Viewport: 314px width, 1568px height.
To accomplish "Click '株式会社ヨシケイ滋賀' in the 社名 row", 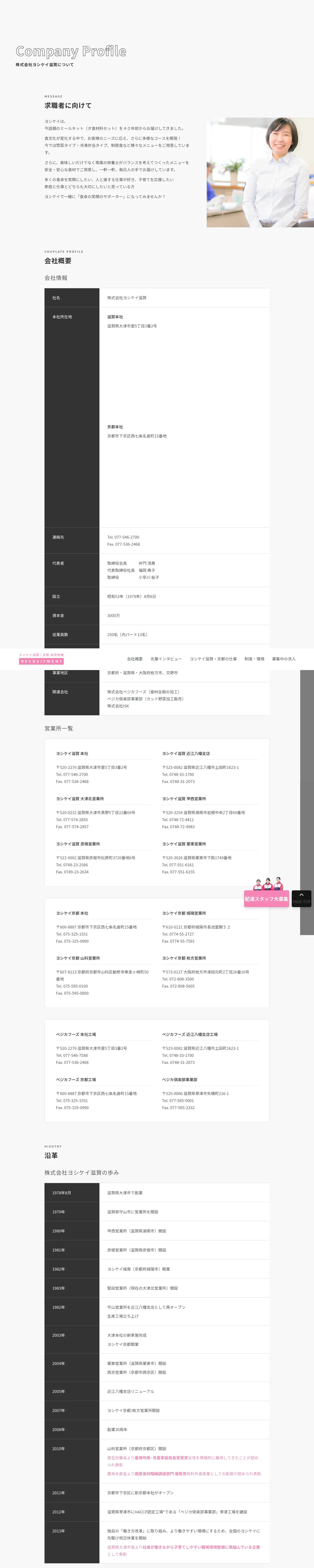I will pyautogui.click(x=127, y=298).
